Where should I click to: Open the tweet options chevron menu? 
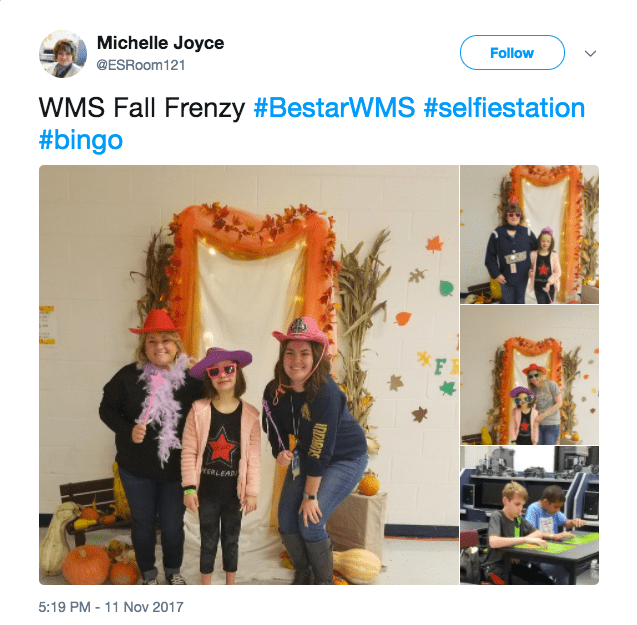(590, 53)
